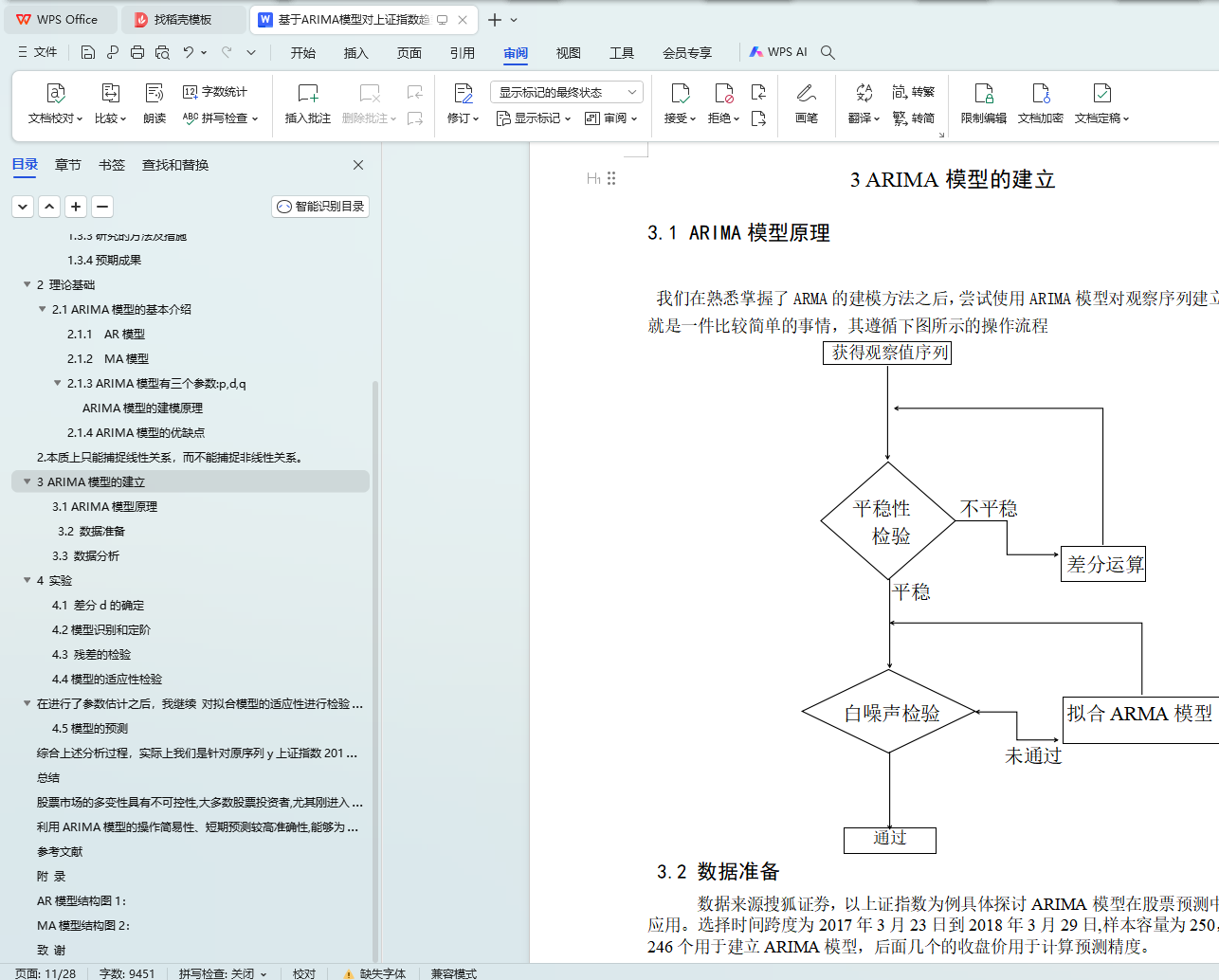Image resolution: width=1219 pixels, height=980 pixels.
Task: Toggle 拼写检查: 关闭 in status bar
Action: [x=223, y=973]
